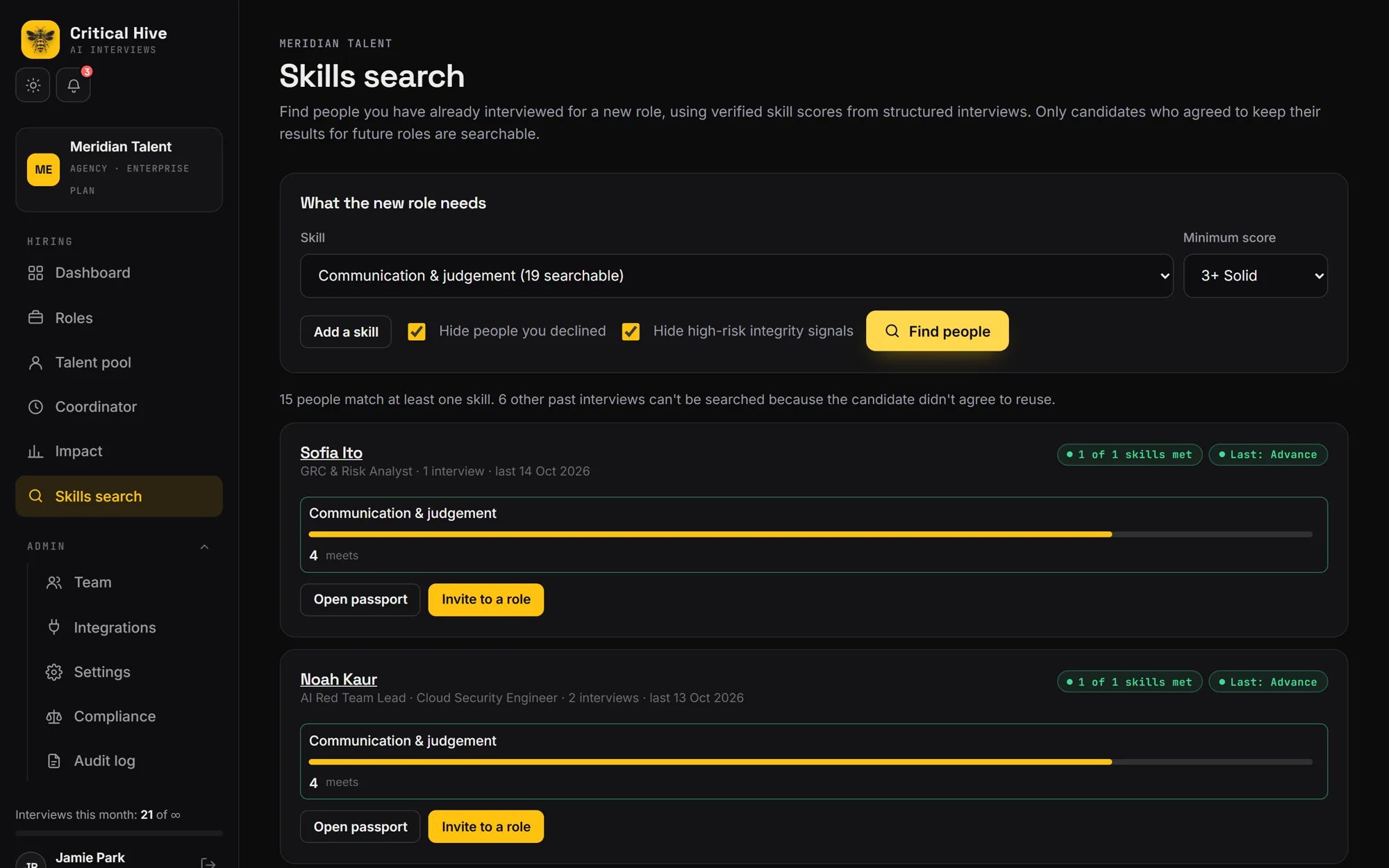Open Talent pool
The width and height of the screenshot is (1389, 868).
click(x=119, y=362)
